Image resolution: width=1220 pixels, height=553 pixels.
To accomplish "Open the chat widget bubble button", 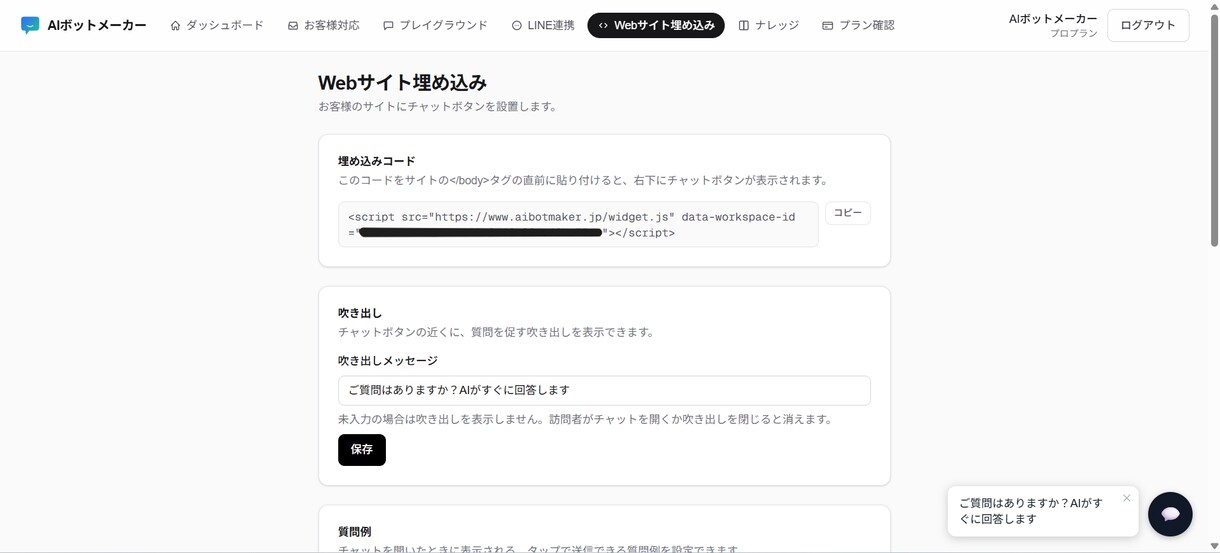I will tap(1170, 514).
